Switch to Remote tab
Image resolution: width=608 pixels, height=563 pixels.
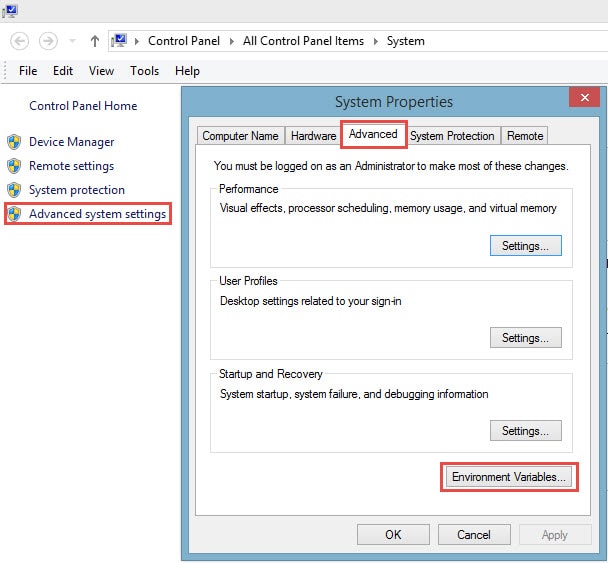click(x=525, y=136)
